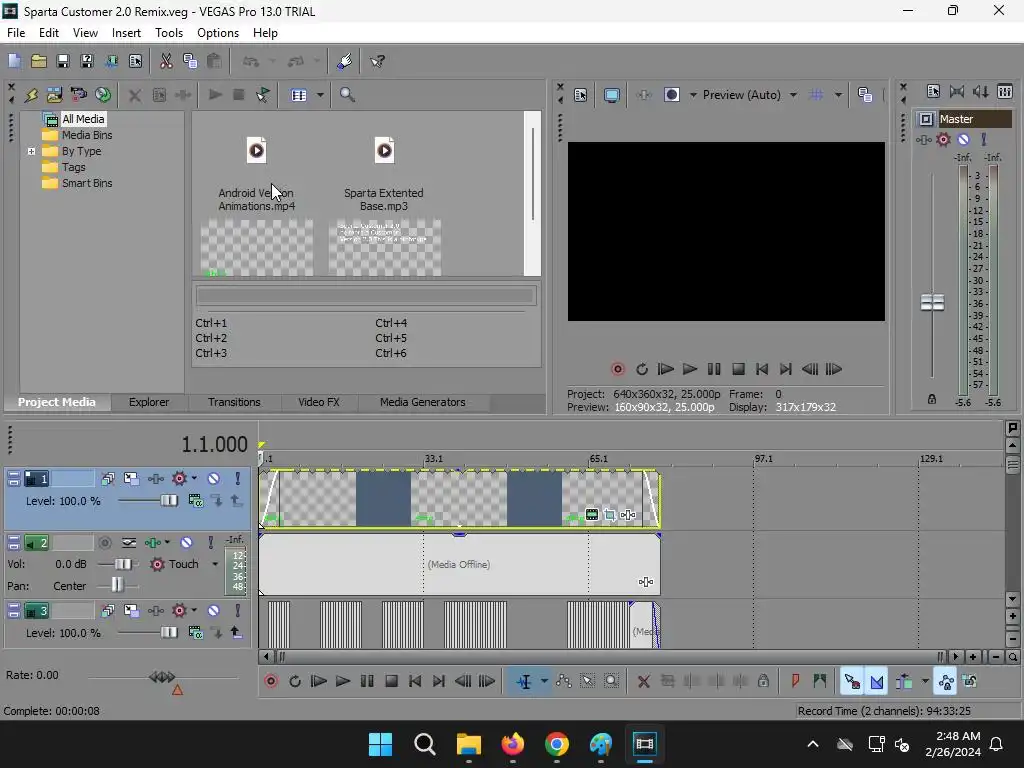Screen dimensions: 1024x768
Task: Expand the By Type tree node
Action: click(x=31, y=151)
